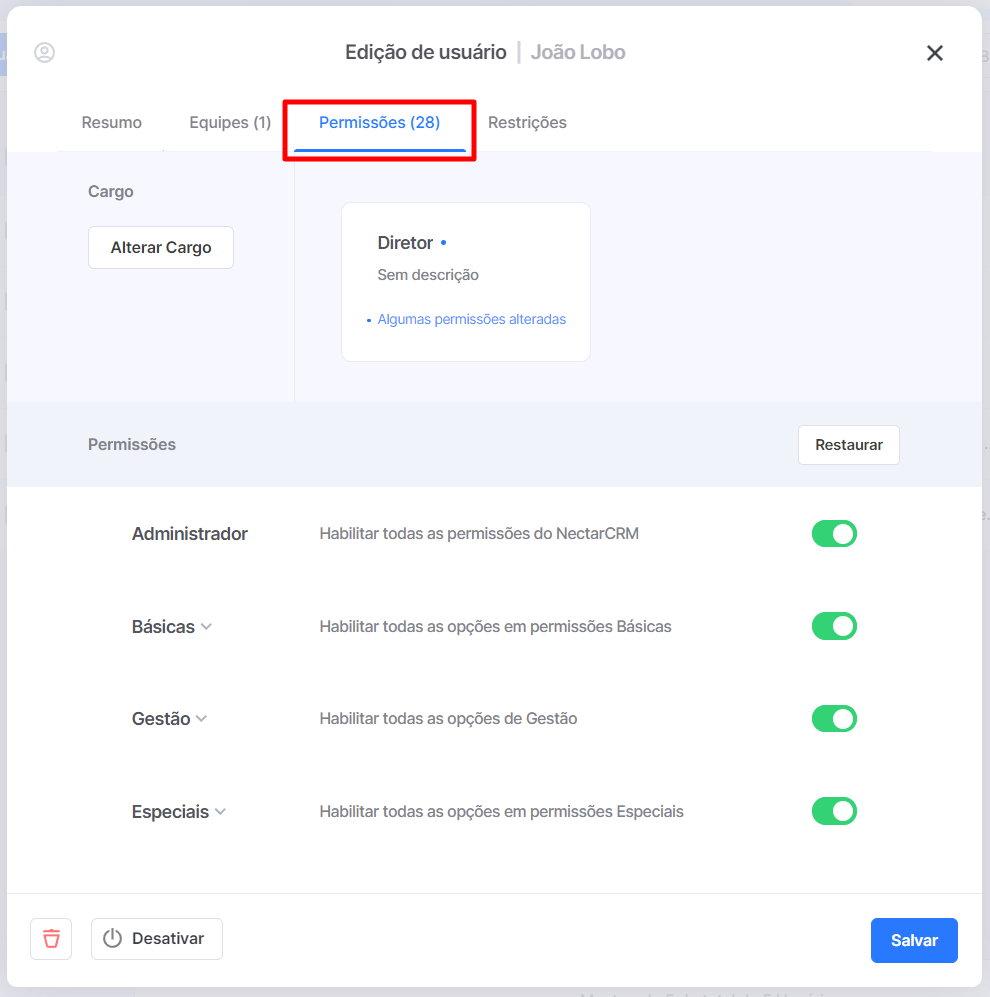Image resolution: width=990 pixels, height=997 pixels.
Task: Click 'Habilitar todas as opções de Gestão' text
Action: pyautogui.click(x=448, y=719)
